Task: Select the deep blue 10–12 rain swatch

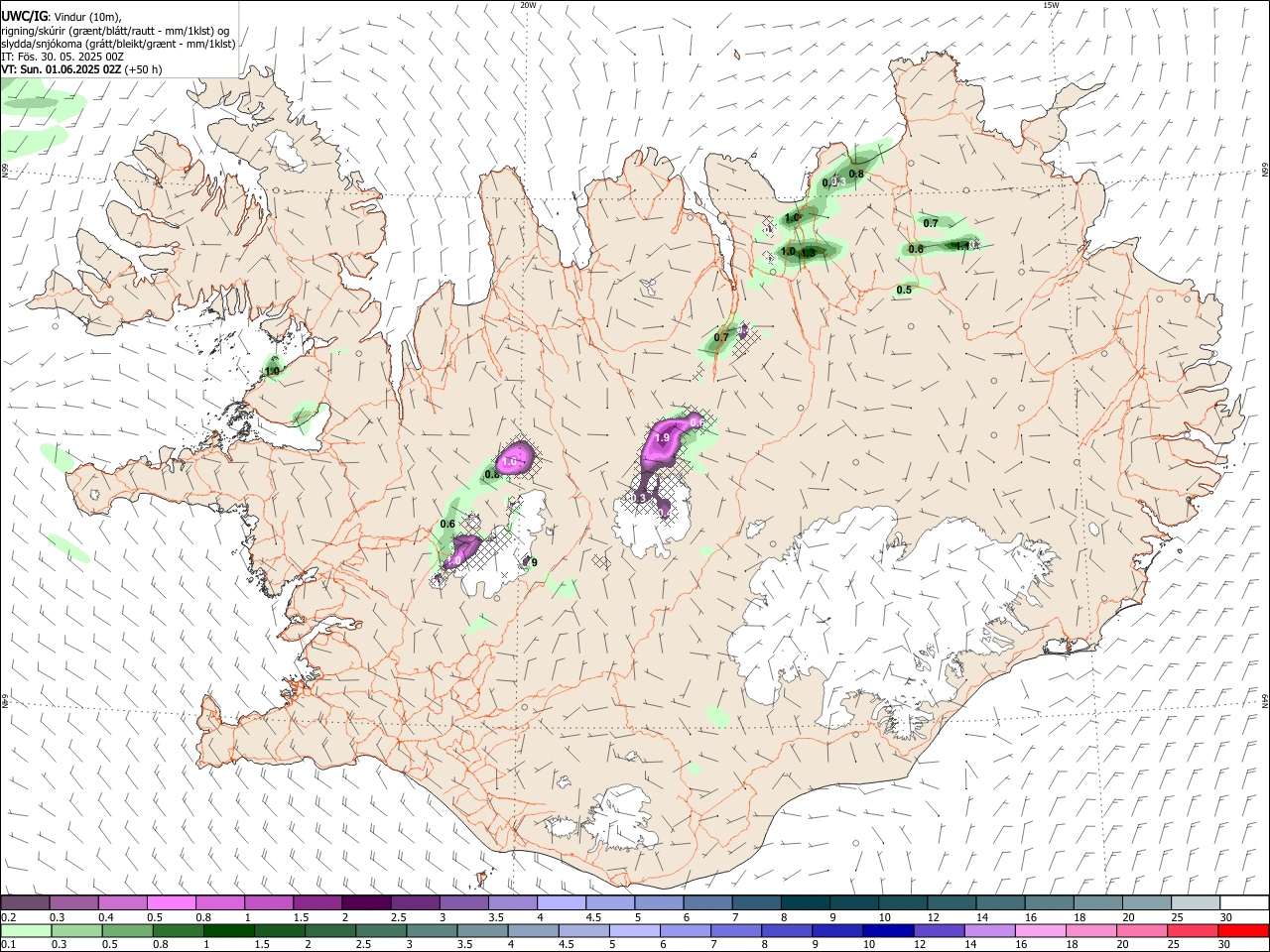Action: [888, 930]
